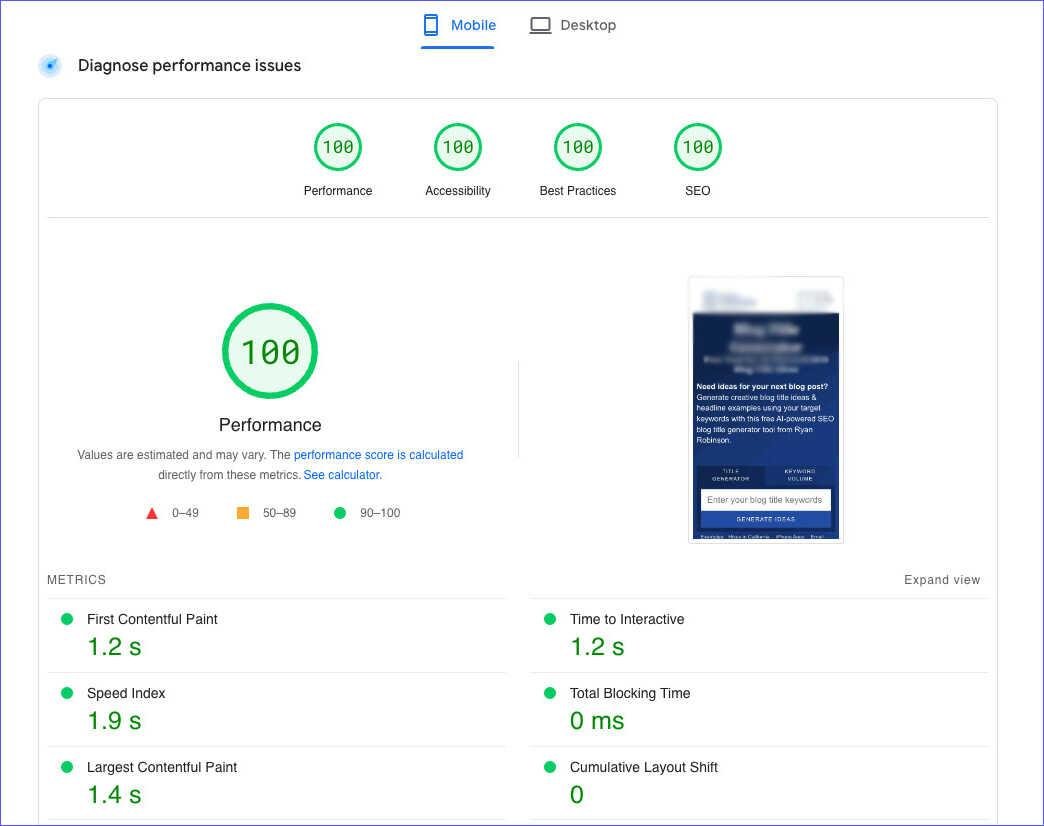
Task: Click the green dot beside First Contentful Paint
Action: tap(67, 618)
